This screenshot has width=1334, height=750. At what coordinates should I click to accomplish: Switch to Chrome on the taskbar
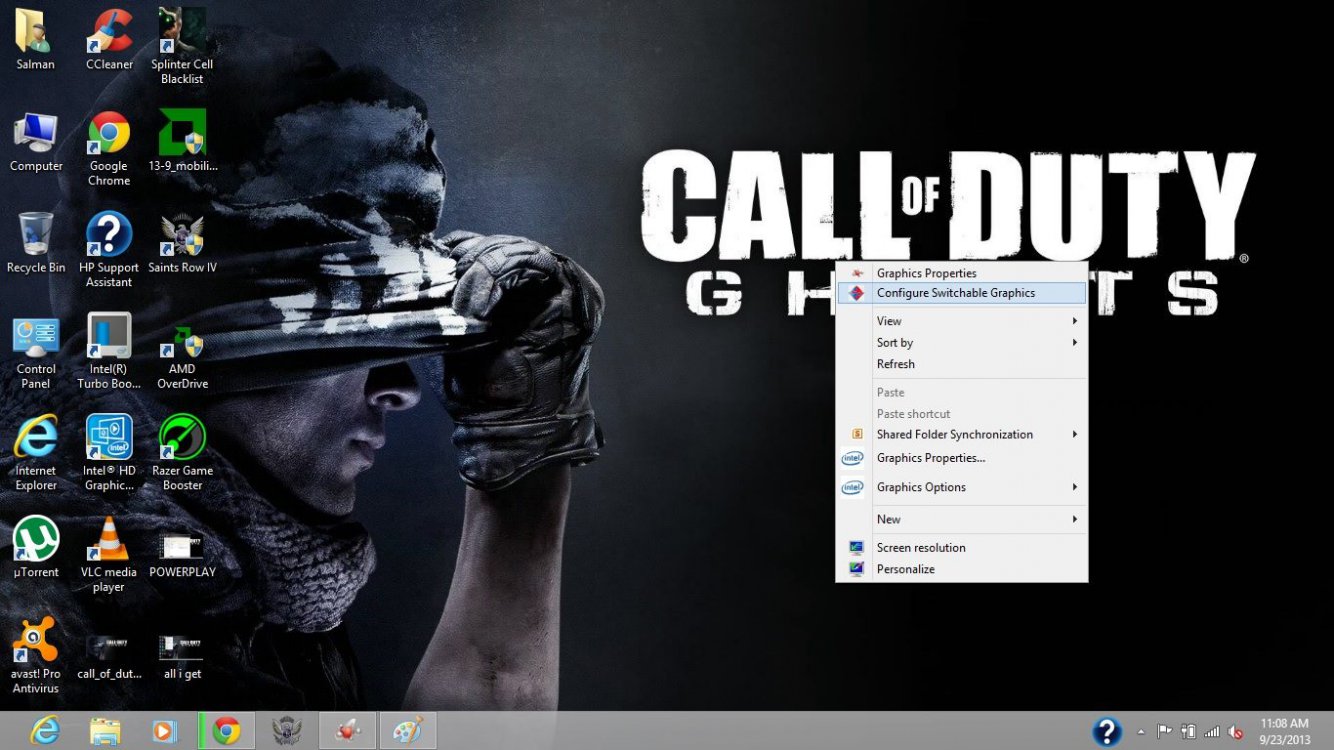(x=226, y=731)
